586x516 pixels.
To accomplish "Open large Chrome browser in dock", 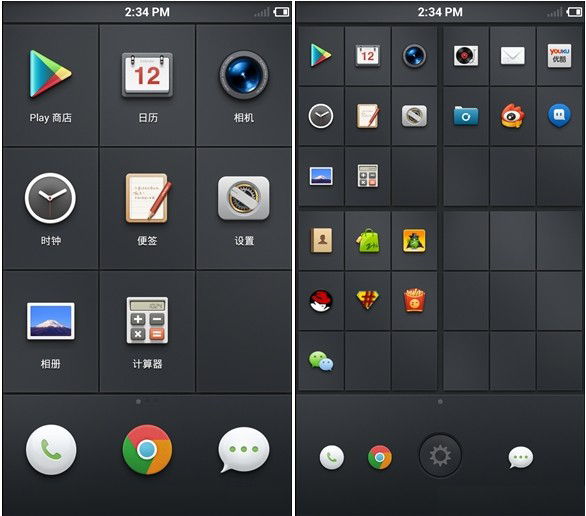I will point(147,449).
